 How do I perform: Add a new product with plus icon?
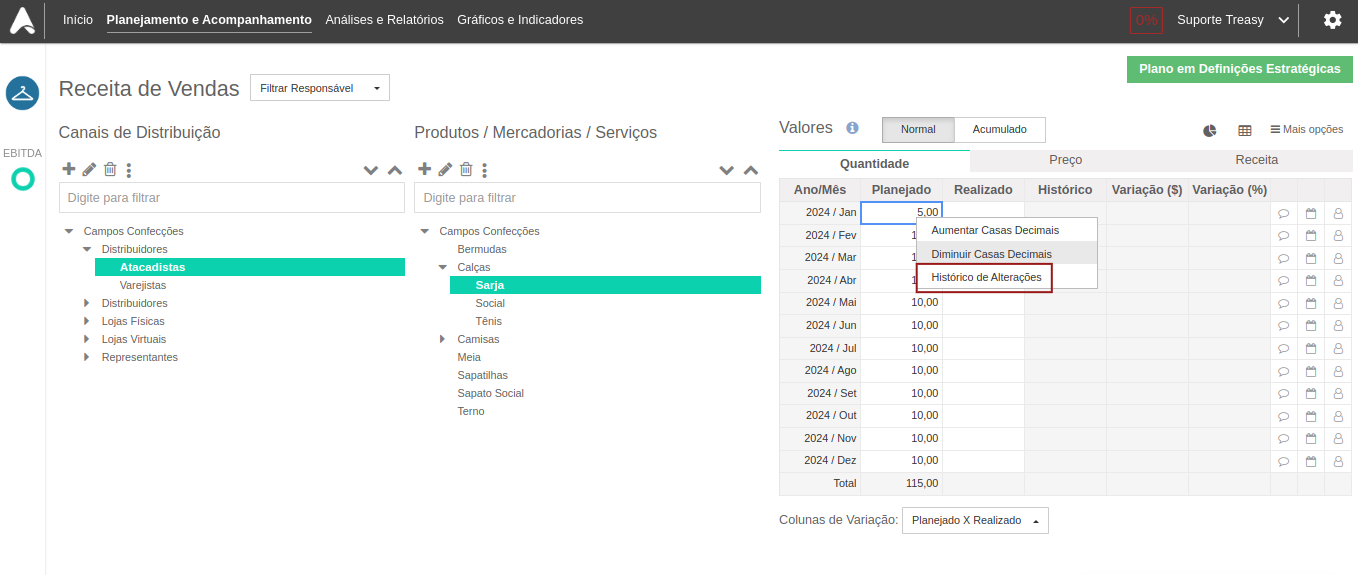(424, 170)
